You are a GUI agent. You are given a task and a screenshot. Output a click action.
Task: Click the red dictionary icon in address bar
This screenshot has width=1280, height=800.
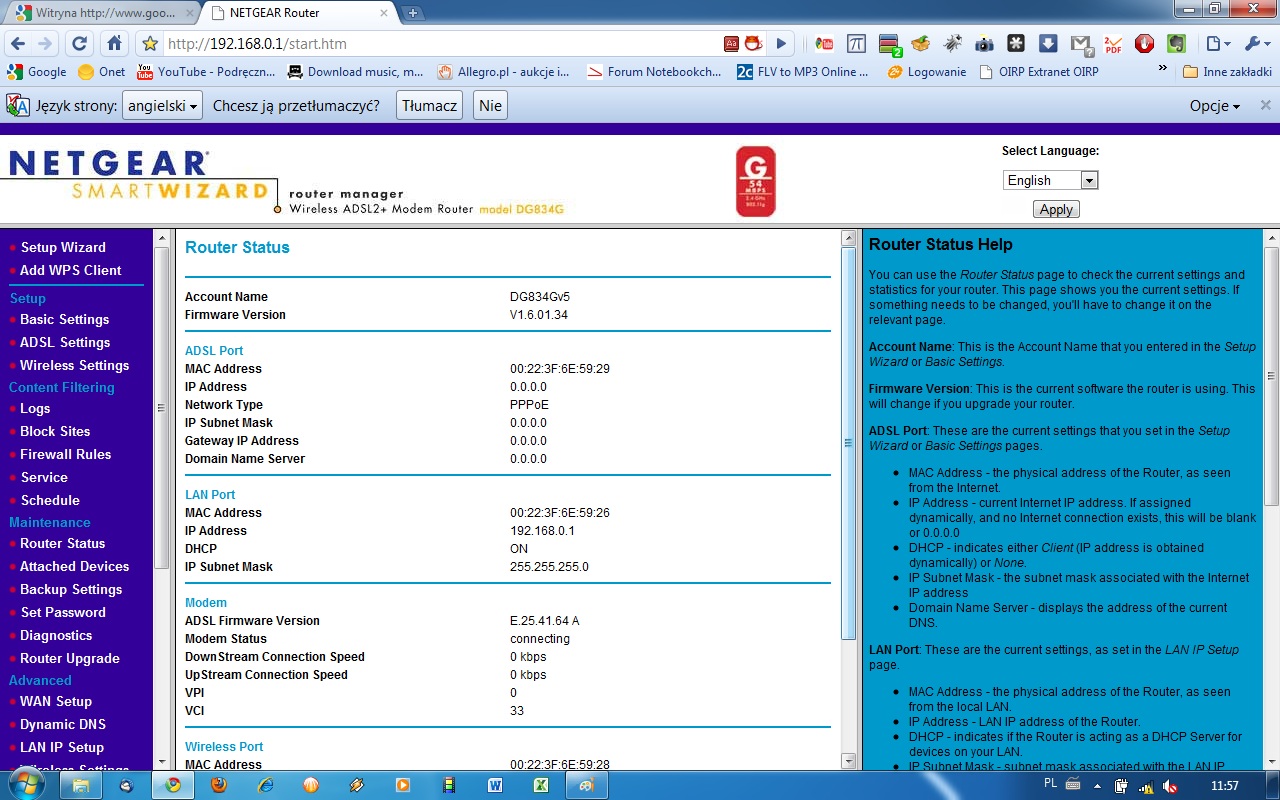[x=732, y=44]
